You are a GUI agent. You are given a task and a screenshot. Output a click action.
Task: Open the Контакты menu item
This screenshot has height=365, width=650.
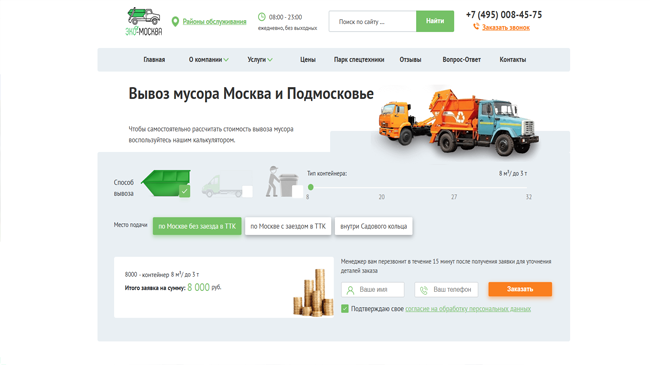[513, 60]
